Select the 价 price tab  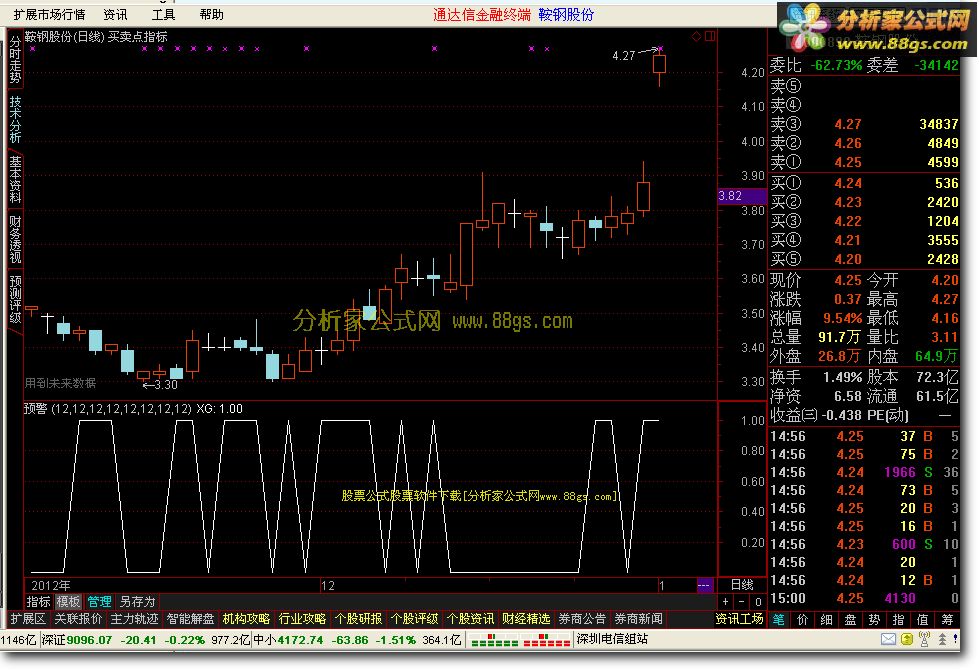[803, 619]
